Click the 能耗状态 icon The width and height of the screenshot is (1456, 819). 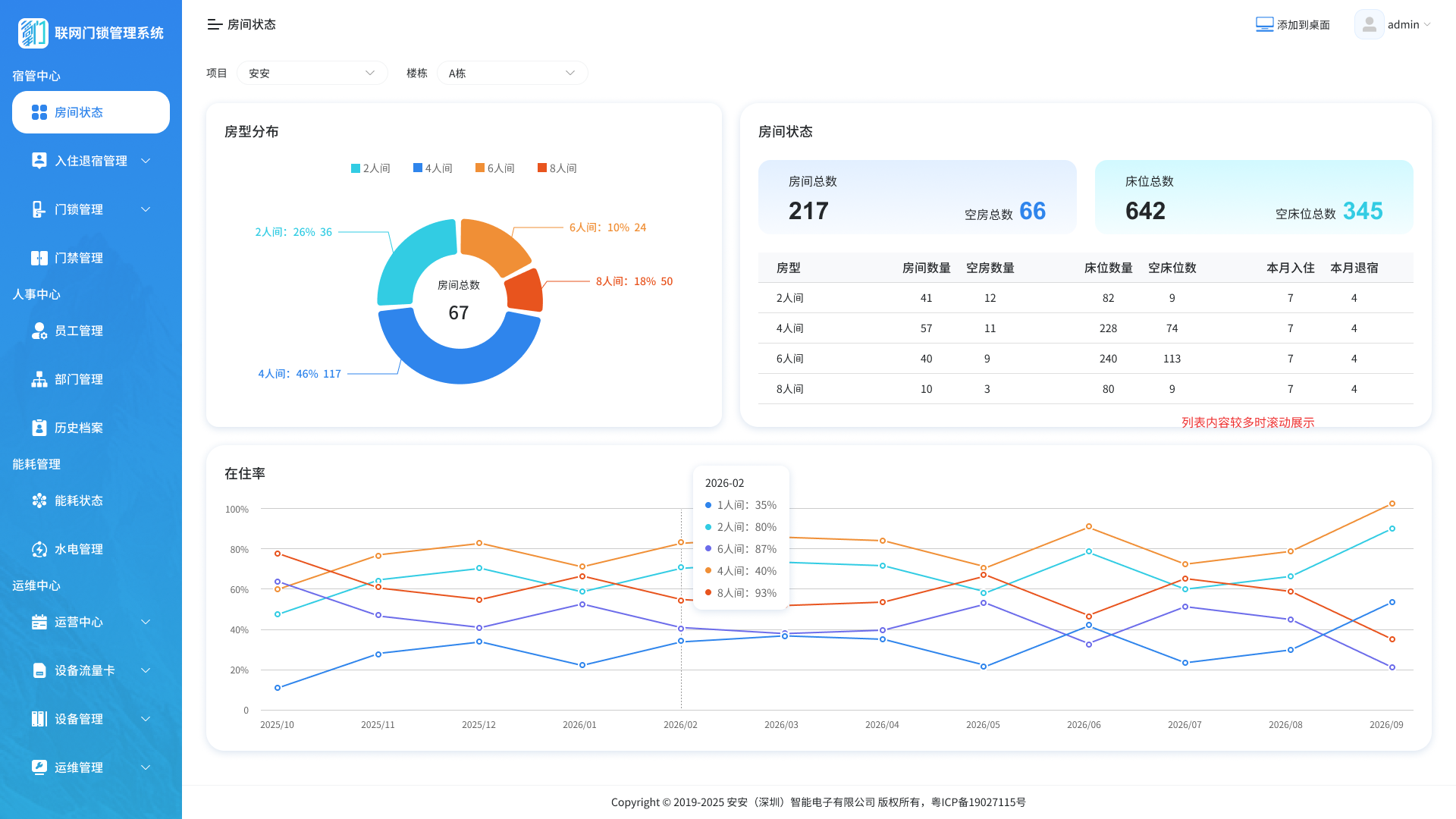(x=39, y=500)
